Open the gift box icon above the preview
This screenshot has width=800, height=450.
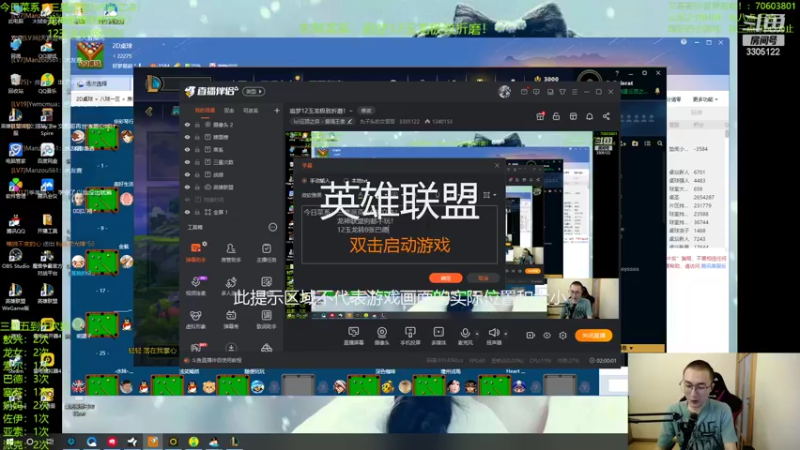tap(540, 116)
